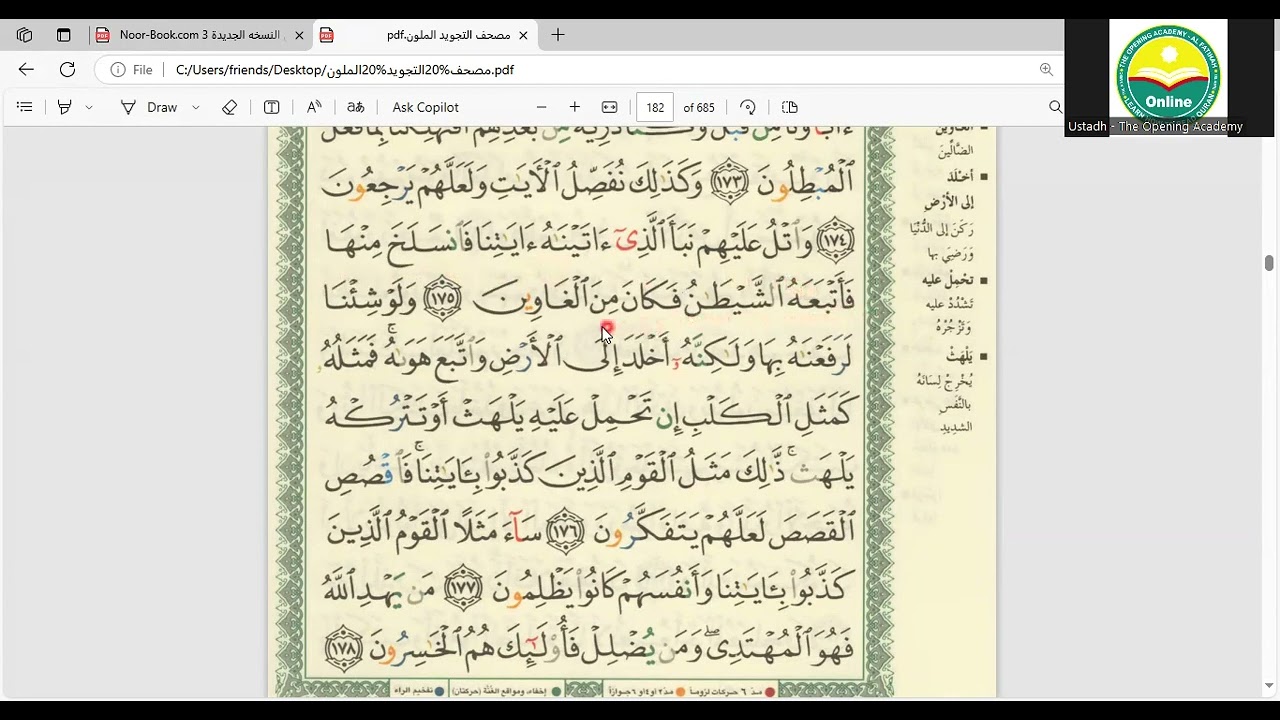Search within the PDF
Viewport: 1280px width, 720px height.
click(x=1055, y=107)
